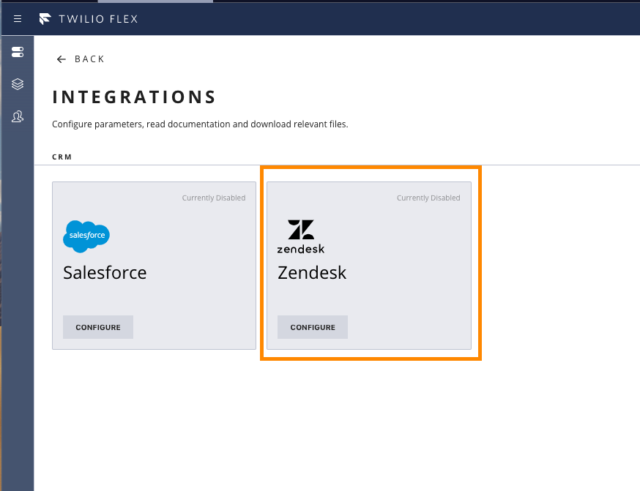The width and height of the screenshot is (640, 491).
Task: Select the Salesforce card title
Action: [x=105, y=273]
